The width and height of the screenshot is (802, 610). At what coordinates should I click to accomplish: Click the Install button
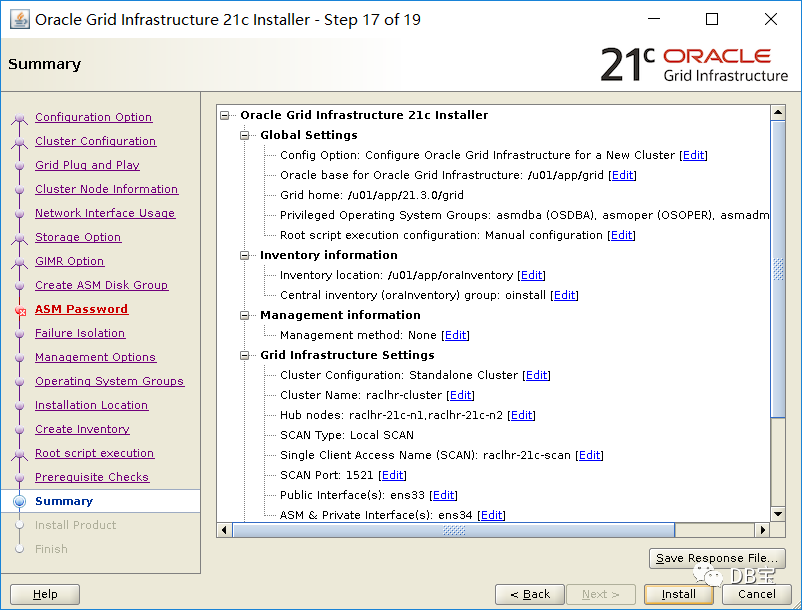(x=678, y=595)
